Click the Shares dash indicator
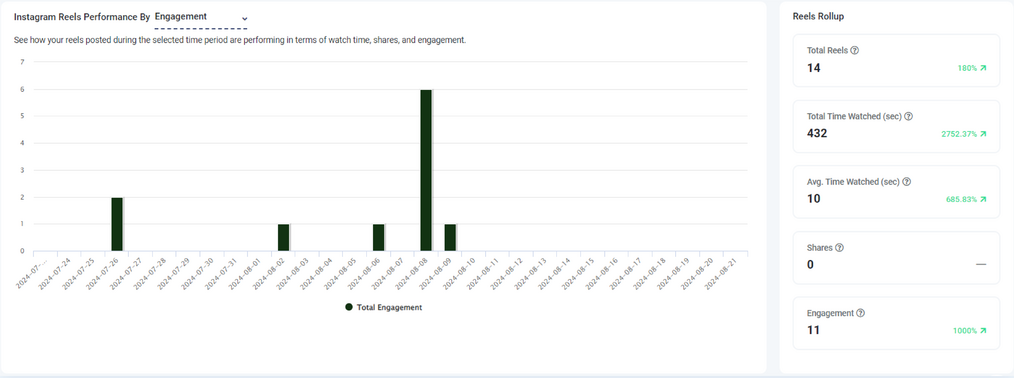Screen dimensions: 1014x378 (981, 265)
